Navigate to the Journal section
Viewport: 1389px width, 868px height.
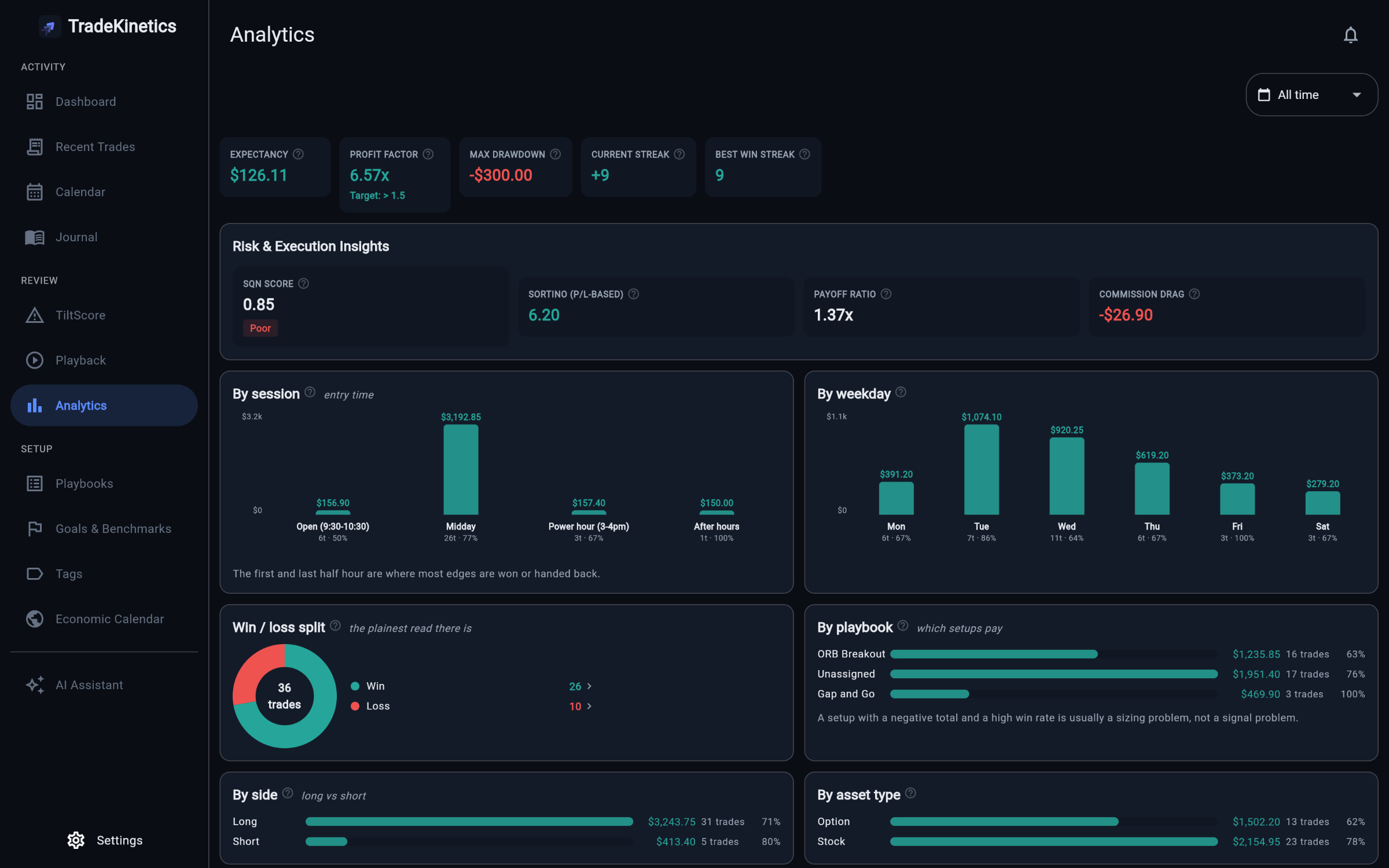point(104,237)
